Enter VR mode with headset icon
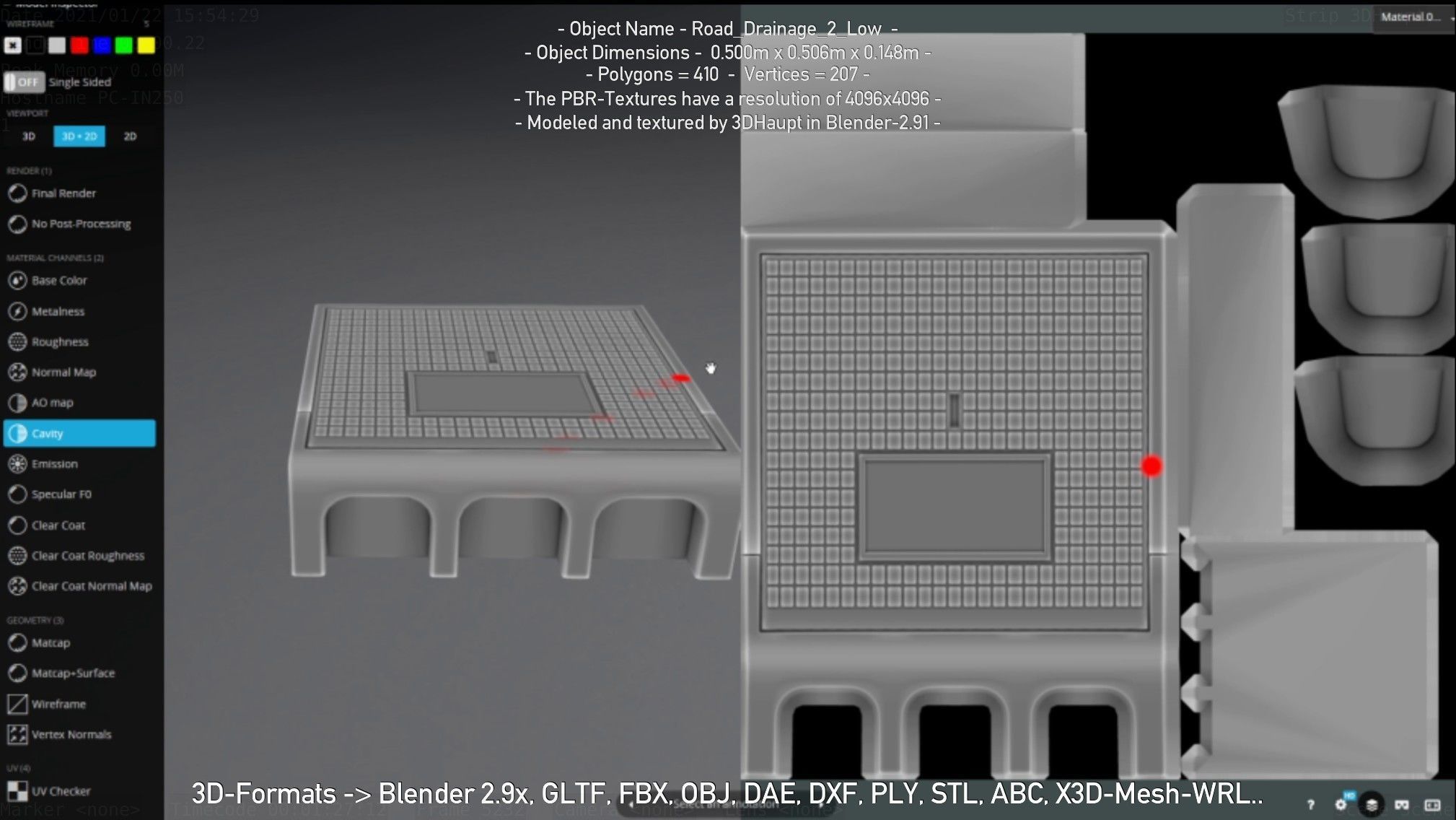 click(1402, 804)
